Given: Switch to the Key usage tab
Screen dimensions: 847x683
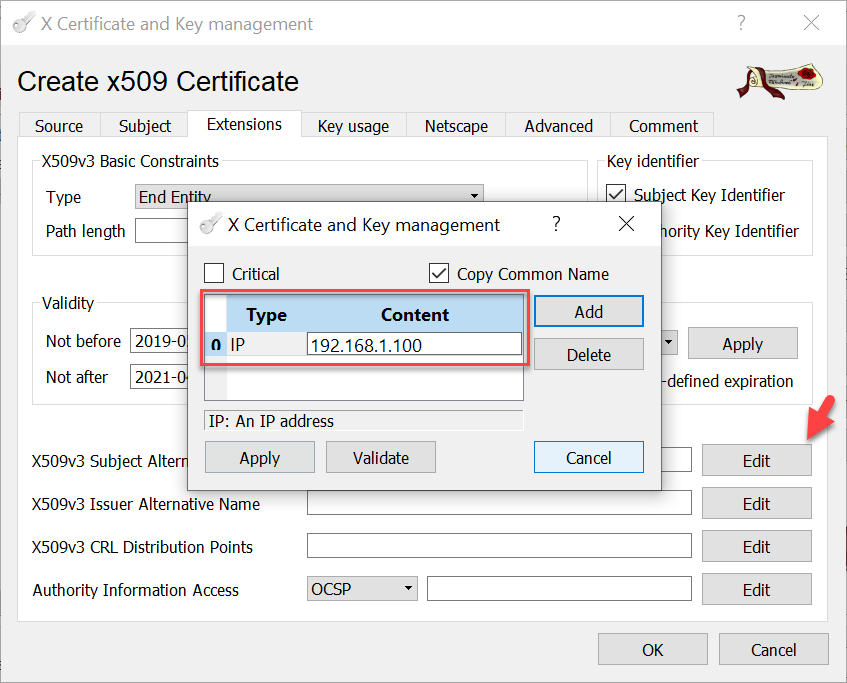Looking at the screenshot, I should [353, 126].
